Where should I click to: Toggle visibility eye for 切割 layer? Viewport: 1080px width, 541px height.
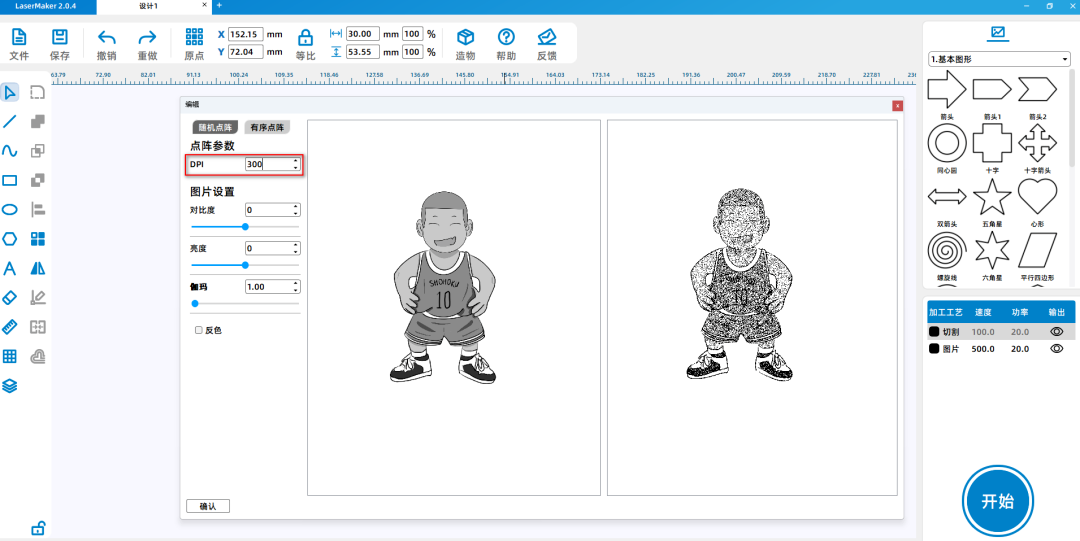(1056, 331)
